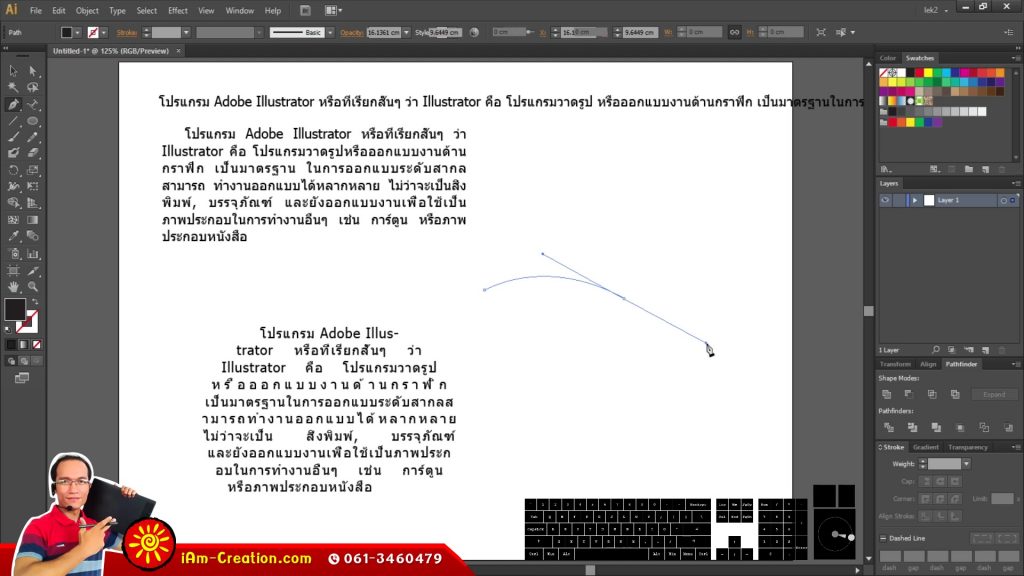Open the fill color dropdown in control bar

coord(77,33)
